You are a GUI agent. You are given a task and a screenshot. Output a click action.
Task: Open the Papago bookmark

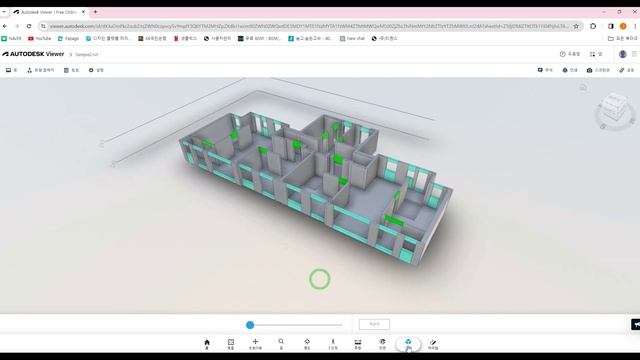coord(68,38)
